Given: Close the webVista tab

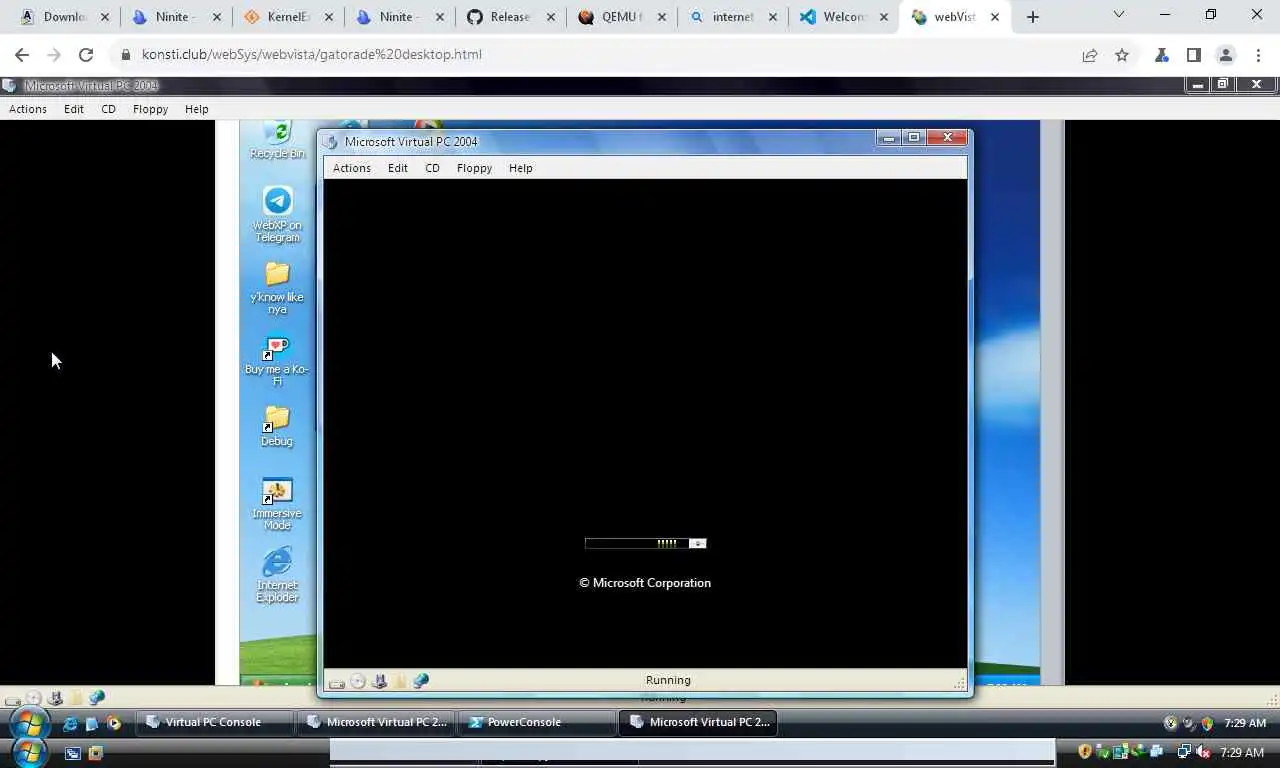Looking at the screenshot, I should click(x=994, y=17).
